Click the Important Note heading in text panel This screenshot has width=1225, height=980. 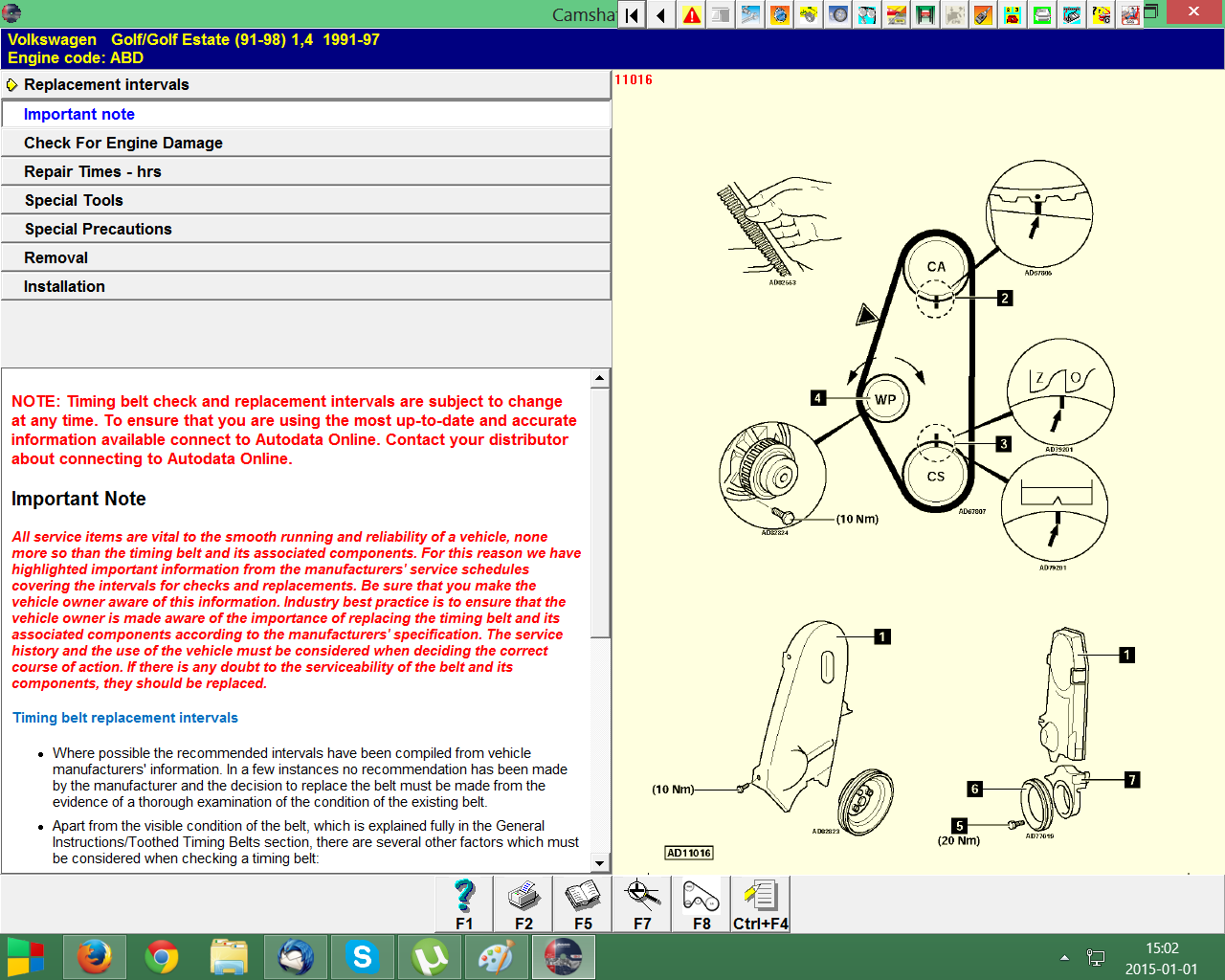coord(78,499)
